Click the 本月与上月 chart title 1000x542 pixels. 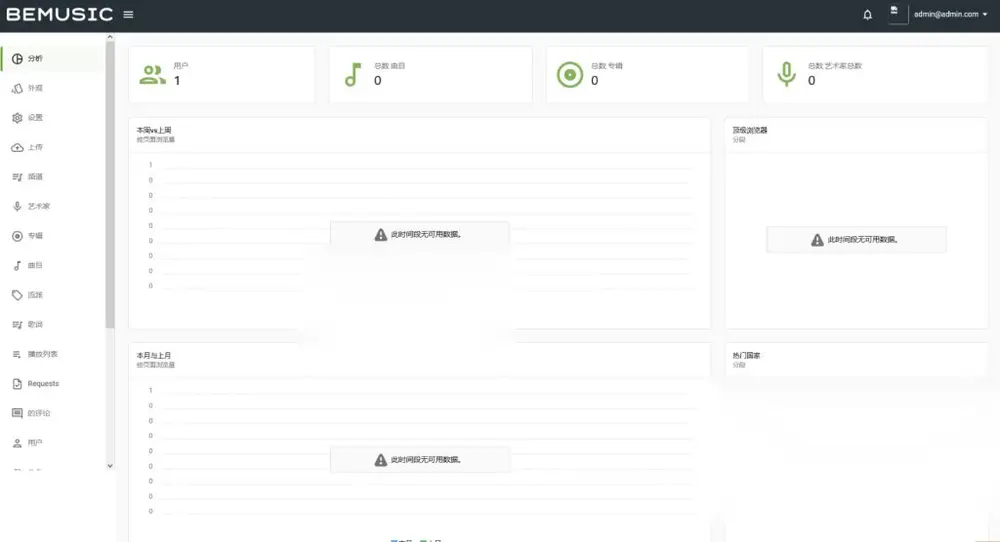click(154, 356)
